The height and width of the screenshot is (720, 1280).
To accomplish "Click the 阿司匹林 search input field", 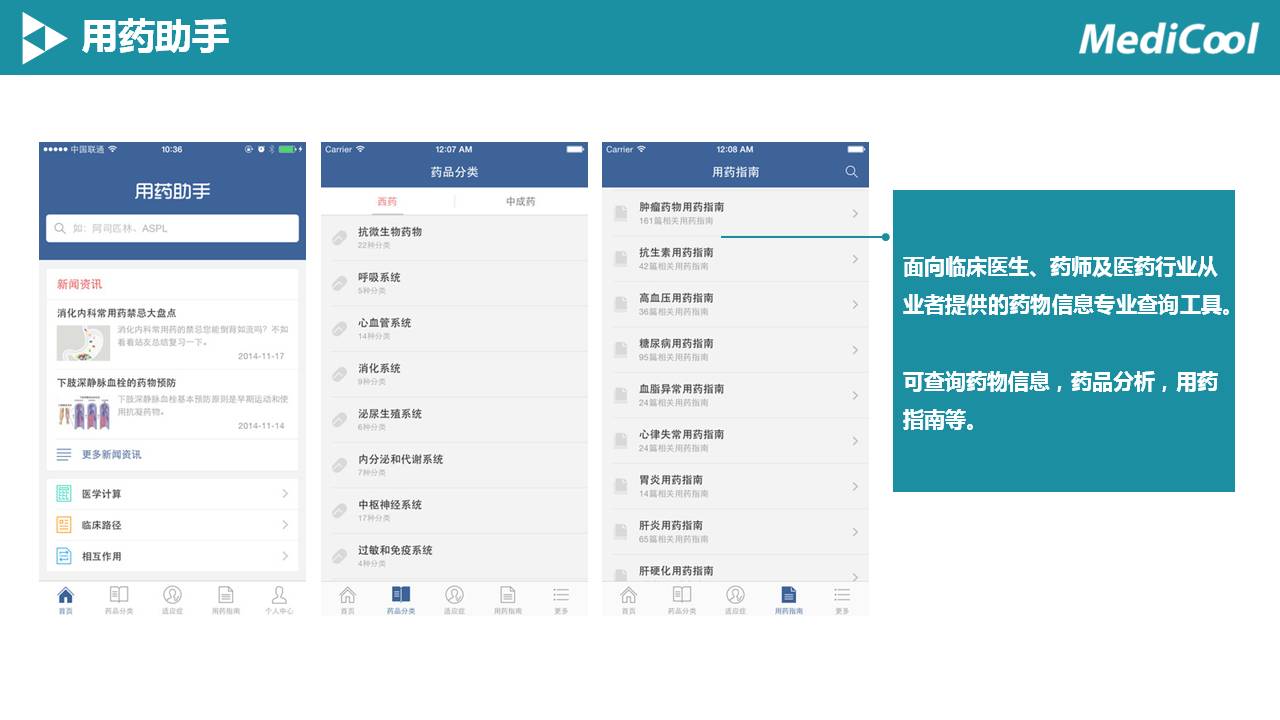I will point(172,228).
